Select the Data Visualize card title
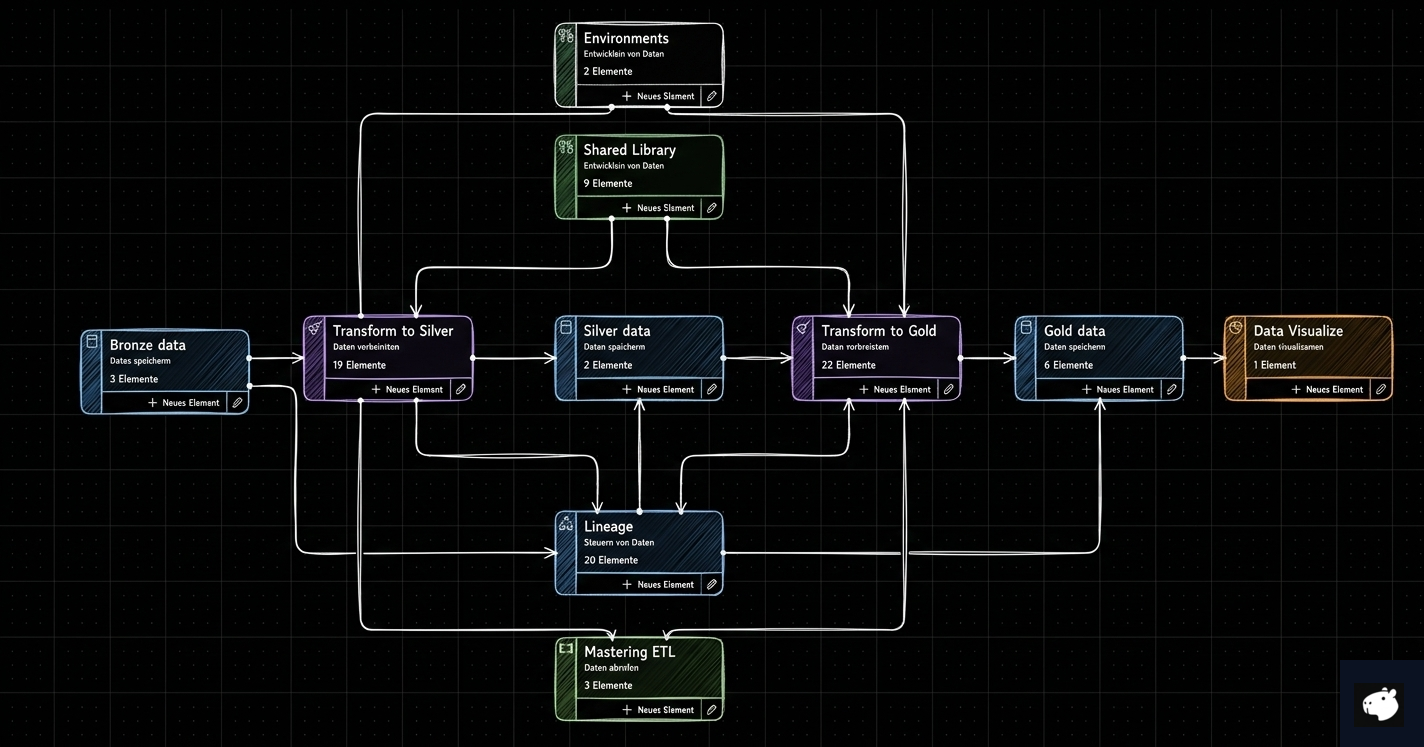1424x747 pixels. (1298, 331)
